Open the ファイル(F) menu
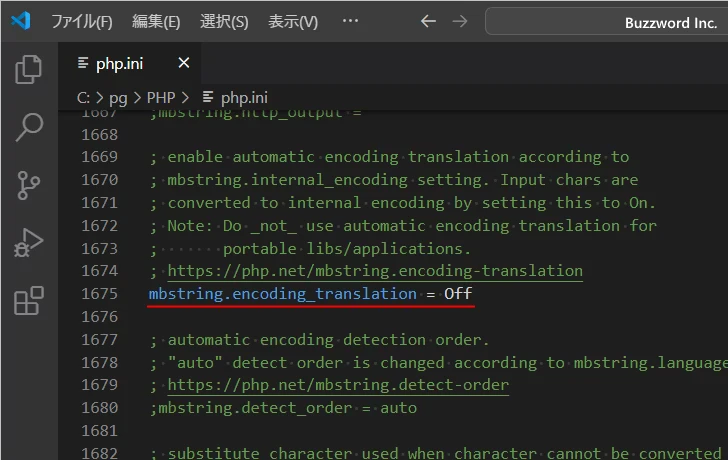The height and width of the screenshot is (460, 728). 82,21
